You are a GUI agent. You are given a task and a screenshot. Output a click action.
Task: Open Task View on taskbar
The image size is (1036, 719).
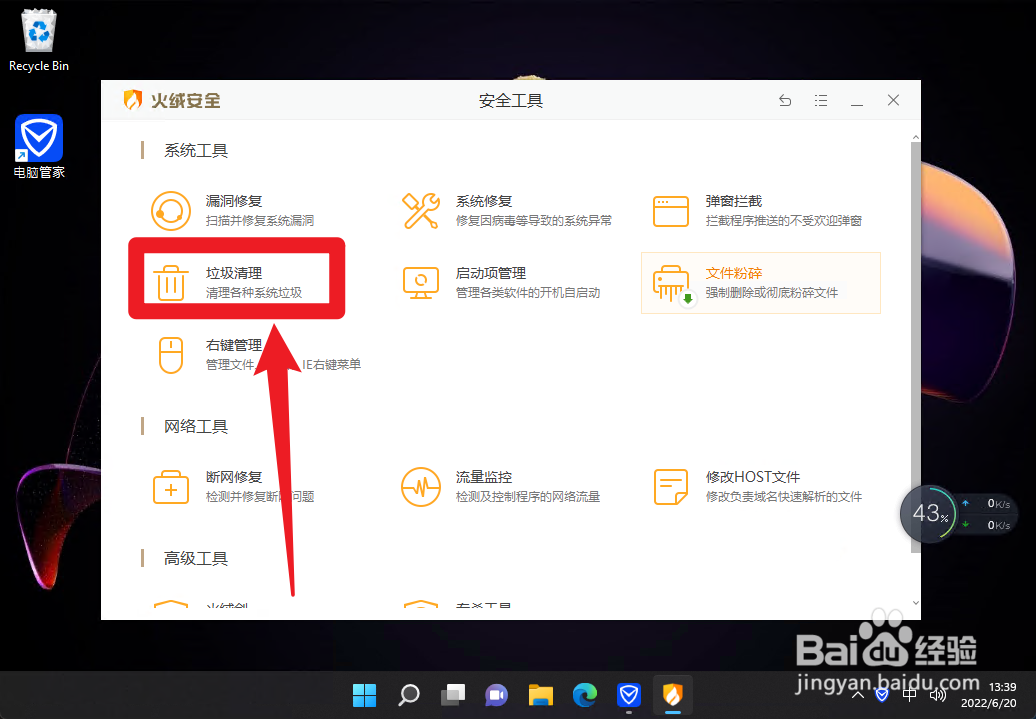[x=453, y=695]
